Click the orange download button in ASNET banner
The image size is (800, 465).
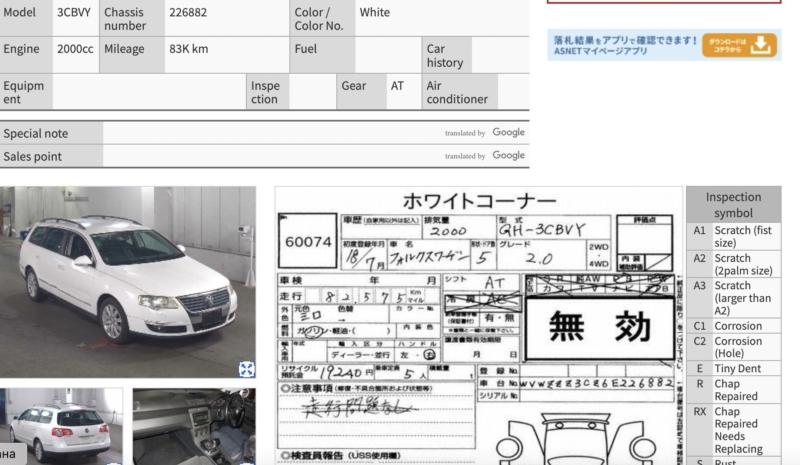[754, 45]
